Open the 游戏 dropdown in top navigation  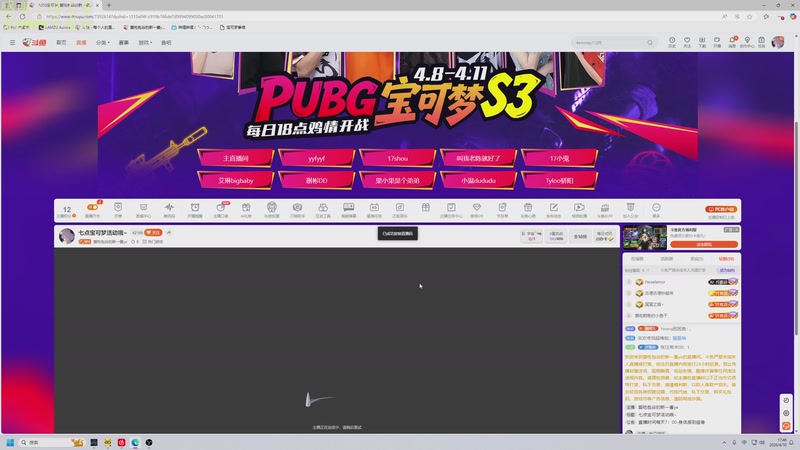click(145, 42)
